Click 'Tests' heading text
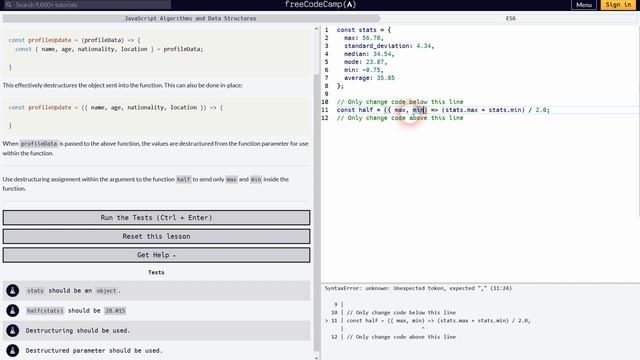 coord(156,272)
